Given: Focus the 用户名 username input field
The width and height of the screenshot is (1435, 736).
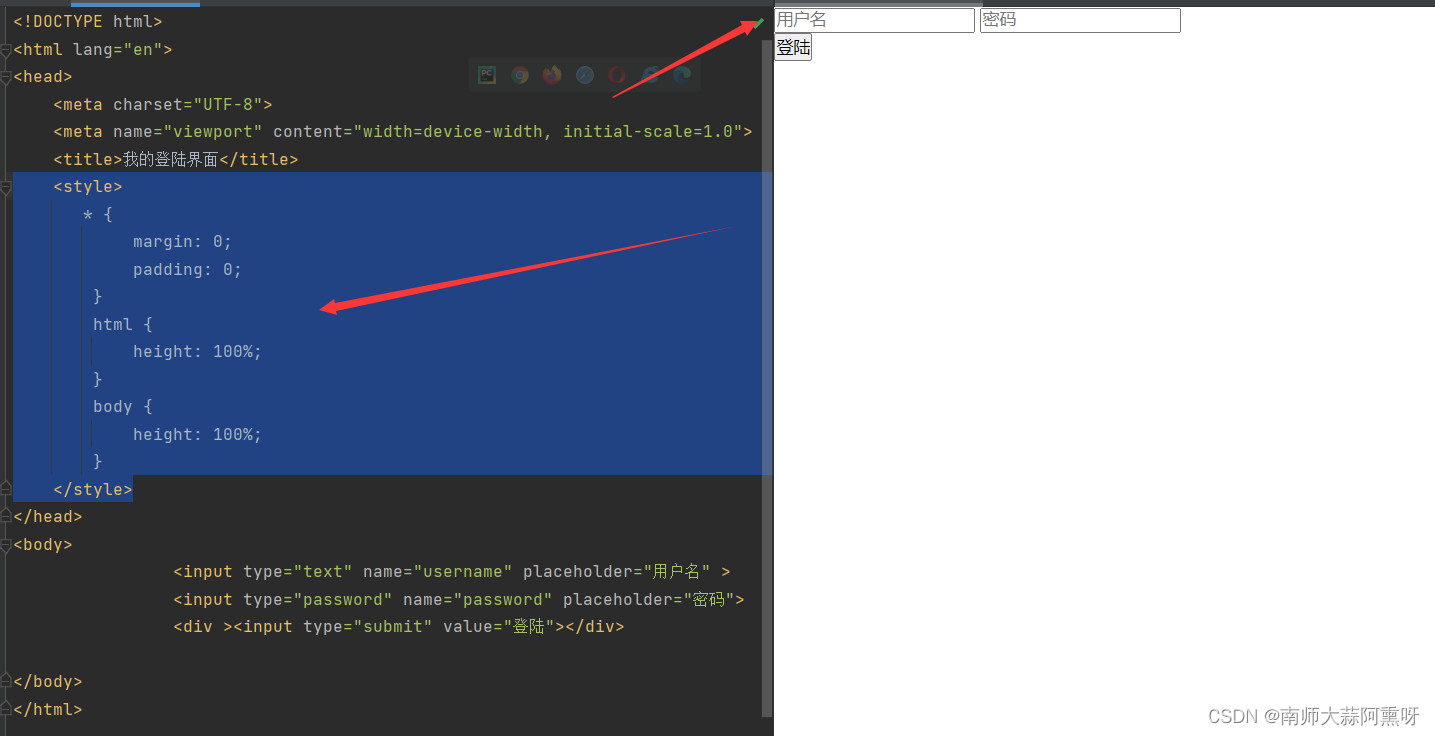Looking at the screenshot, I should coord(874,20).
